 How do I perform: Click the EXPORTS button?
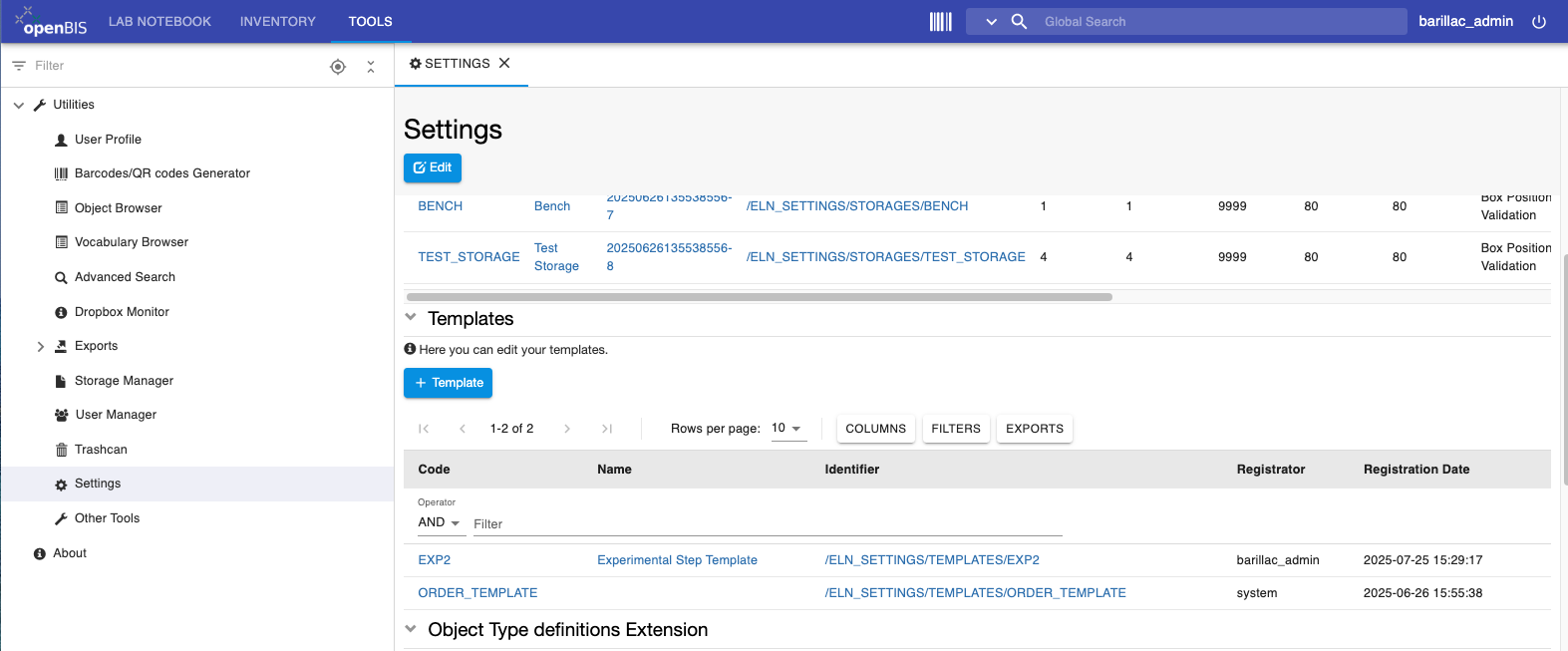[x=1034, y=429]
